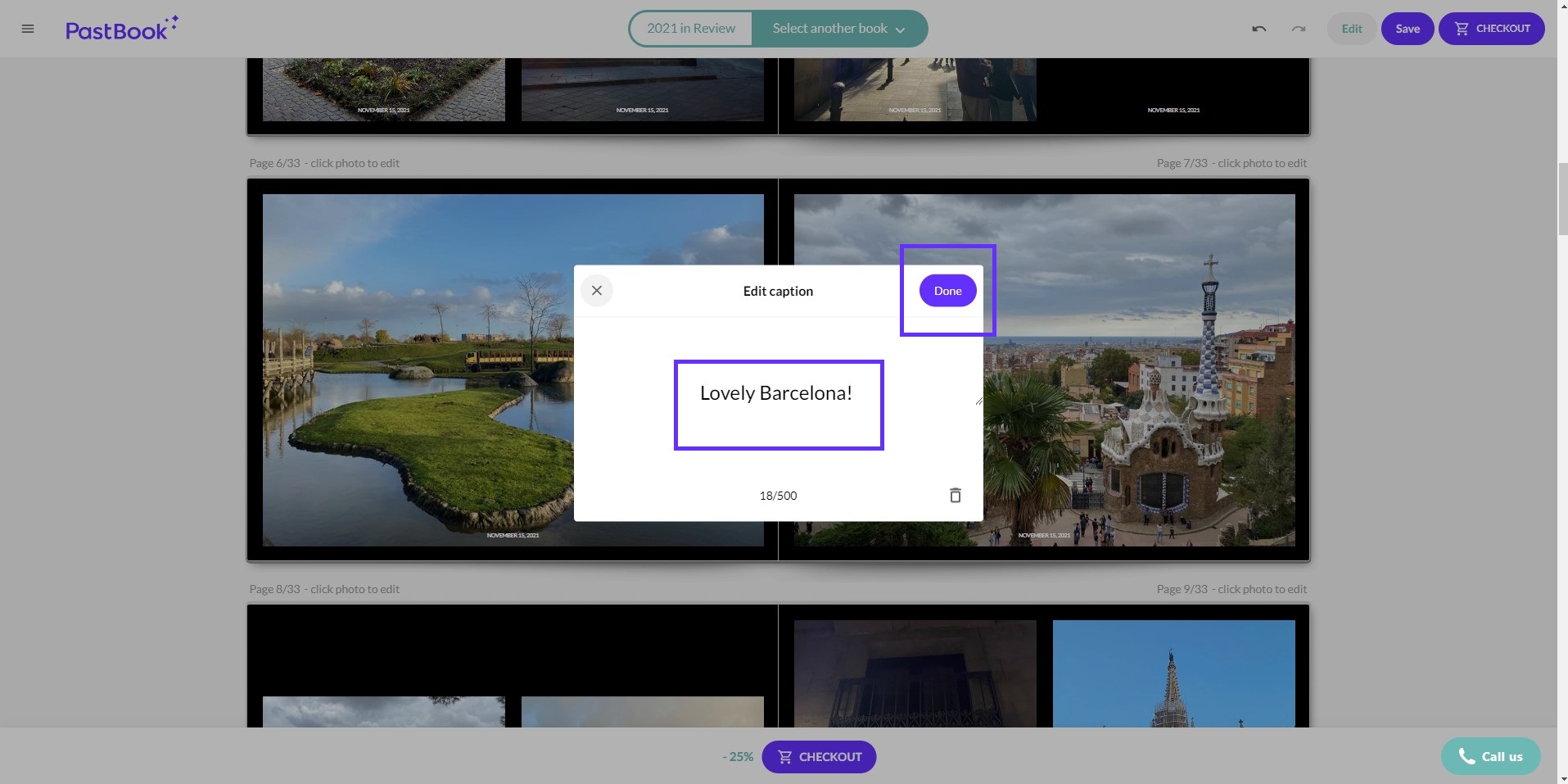The height and width of the screenshot is (784, 1568).
Task: Save the photo book
Action: point(1407,29)
